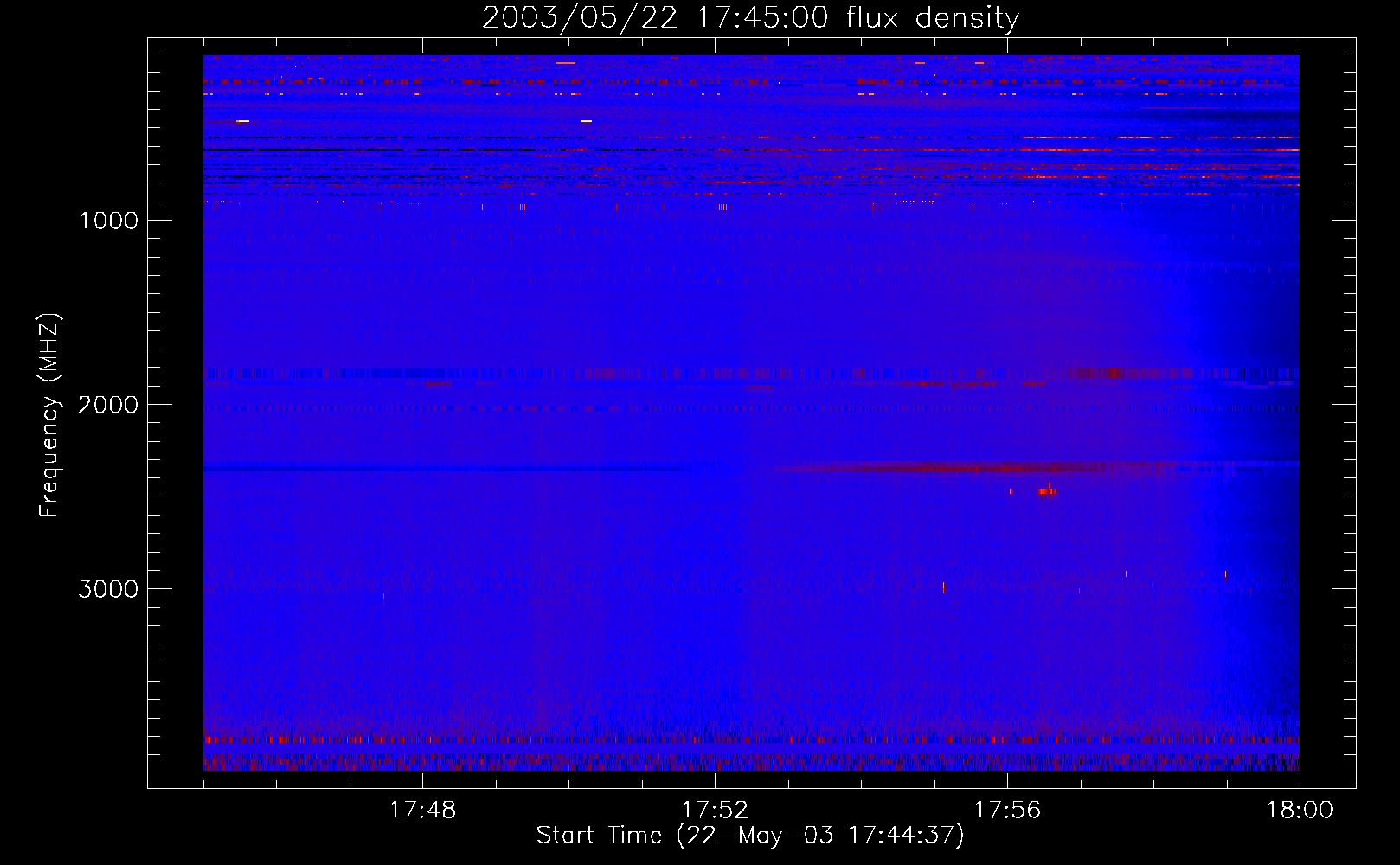Click the 17:48 time tick label
Viewport: 1400px width, 865px height.
point(422,811)
